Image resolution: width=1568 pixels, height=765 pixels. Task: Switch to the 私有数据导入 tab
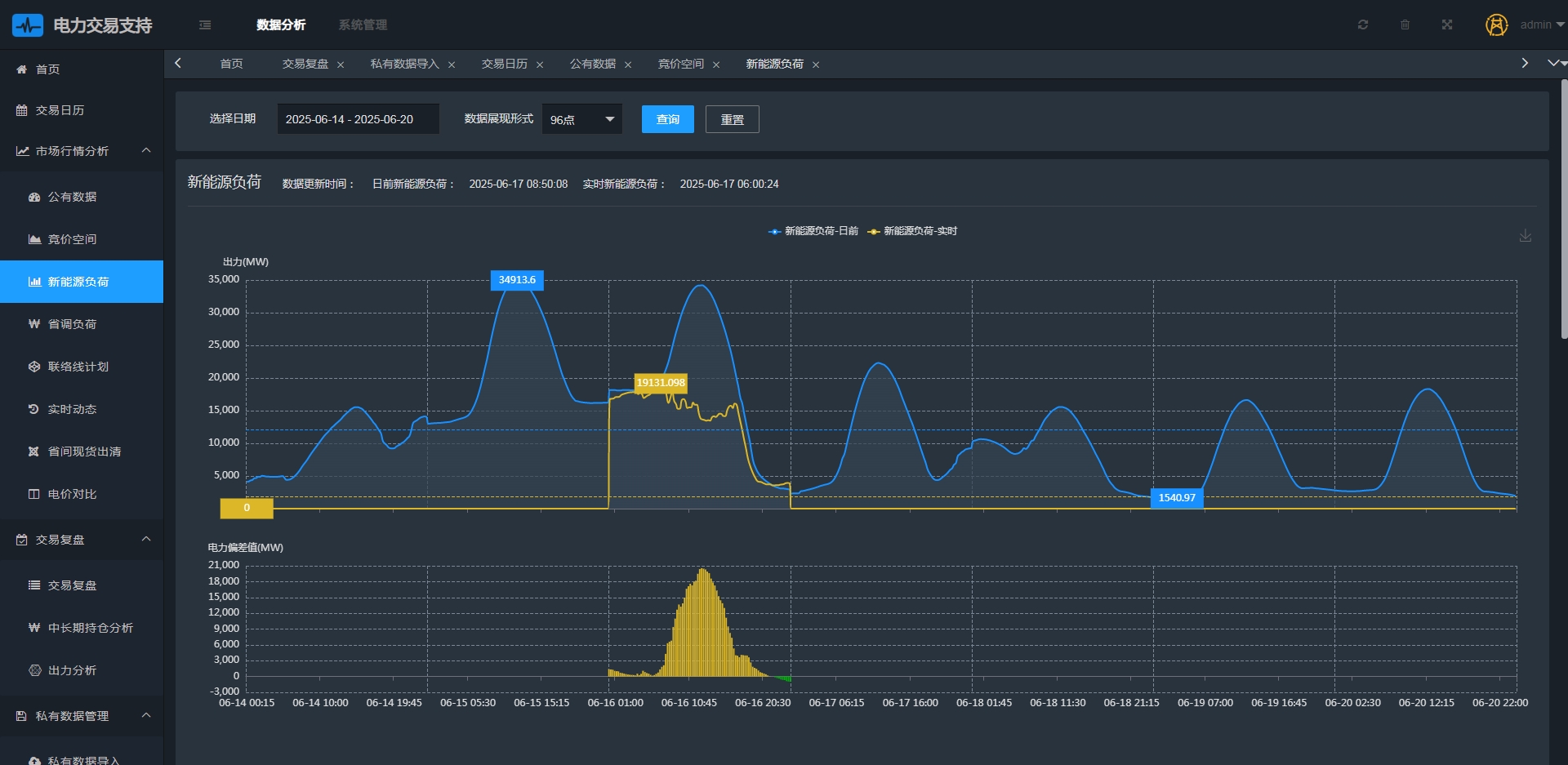tap(405, 64)
